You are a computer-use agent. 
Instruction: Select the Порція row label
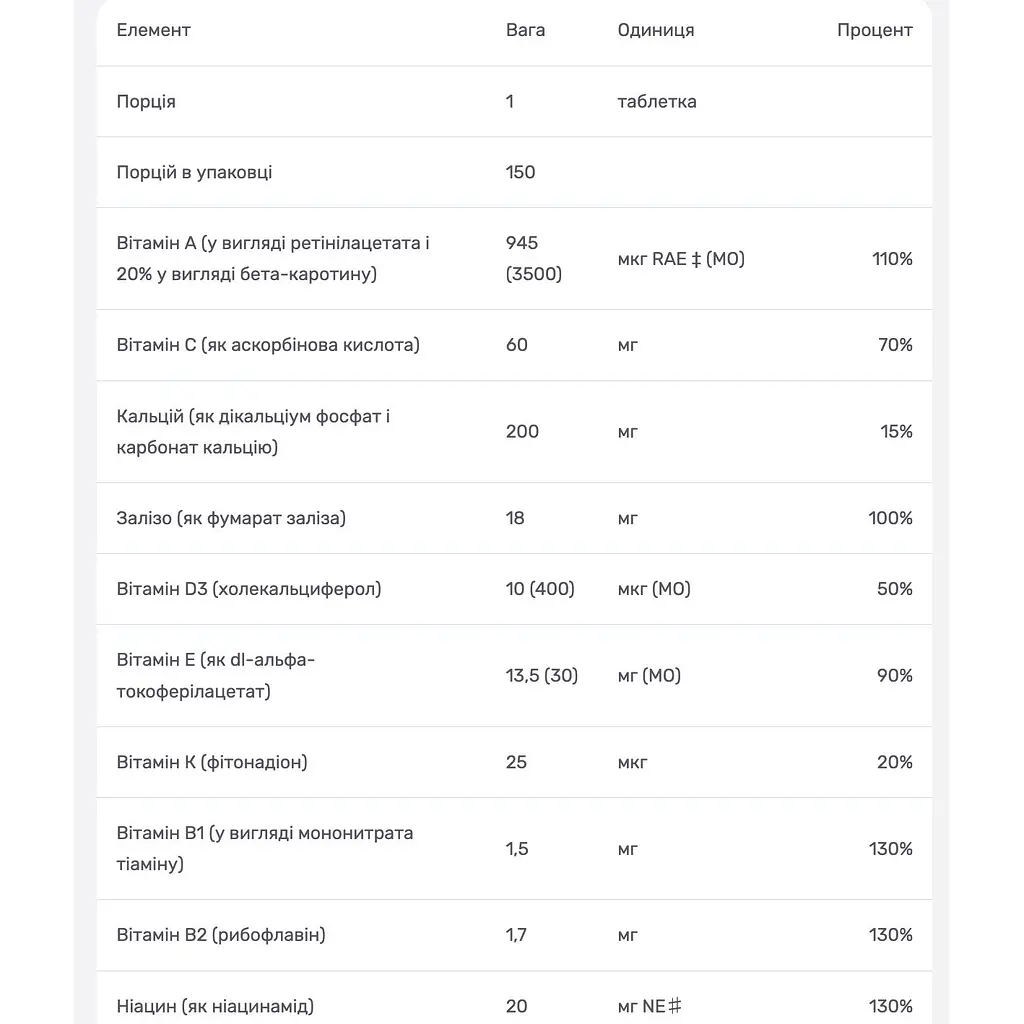click(x=146, y=102)
